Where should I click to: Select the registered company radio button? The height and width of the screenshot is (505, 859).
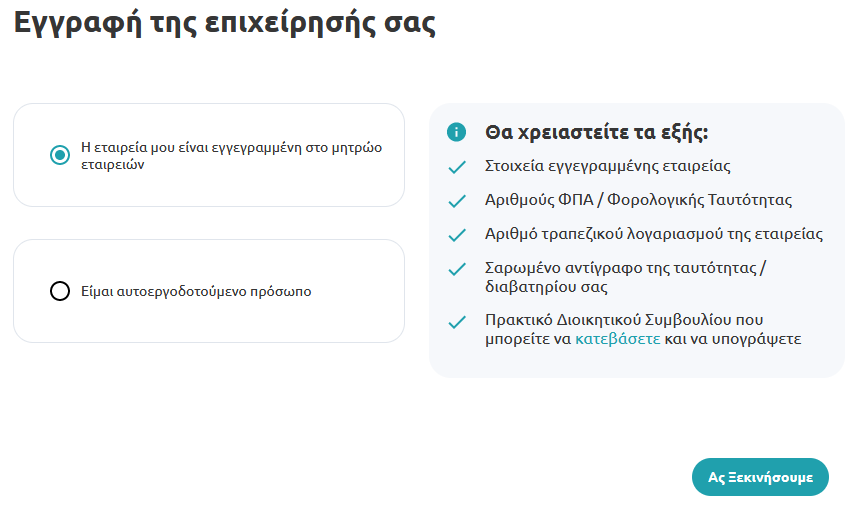[x=60, y=155]
